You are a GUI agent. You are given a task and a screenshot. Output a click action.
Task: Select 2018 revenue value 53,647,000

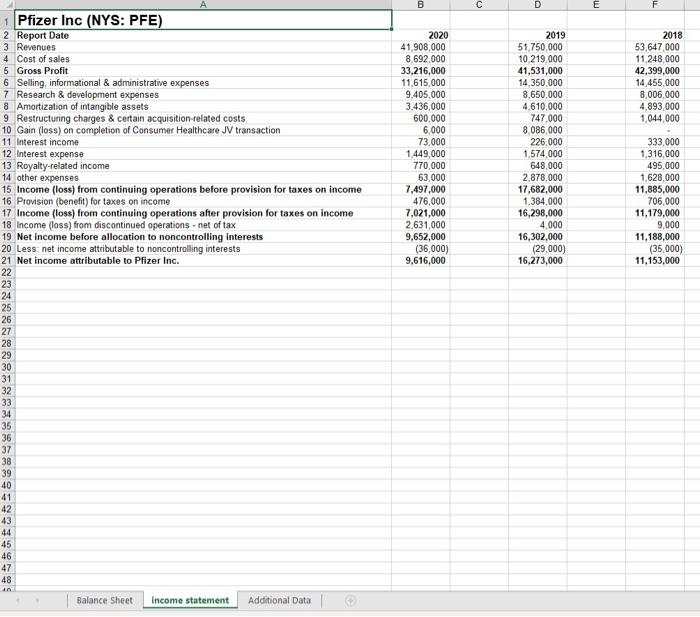(x=654, y=47)
